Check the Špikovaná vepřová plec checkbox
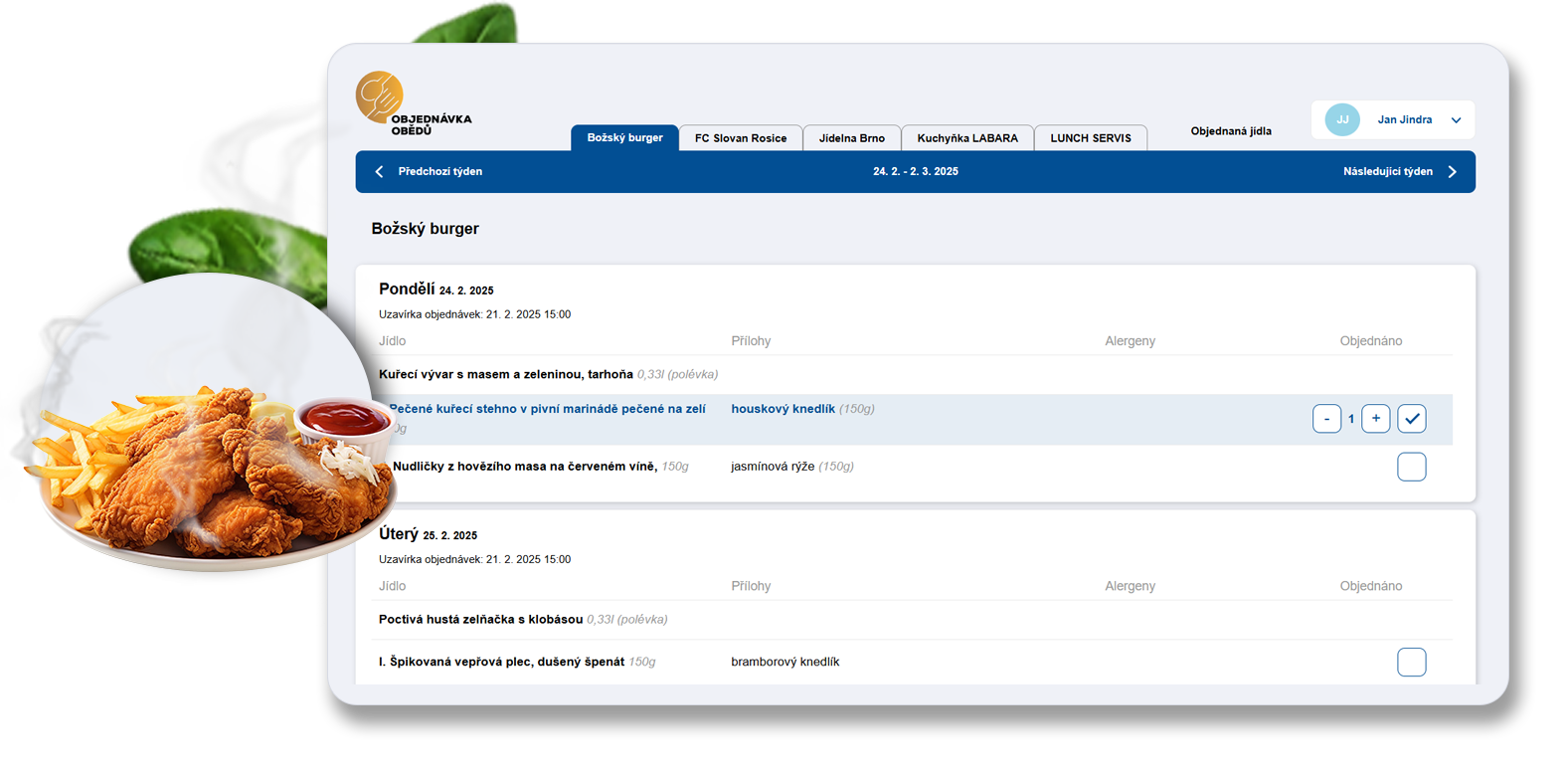The width and height of the screenshot is (1568, 774). pos(1412,663)
